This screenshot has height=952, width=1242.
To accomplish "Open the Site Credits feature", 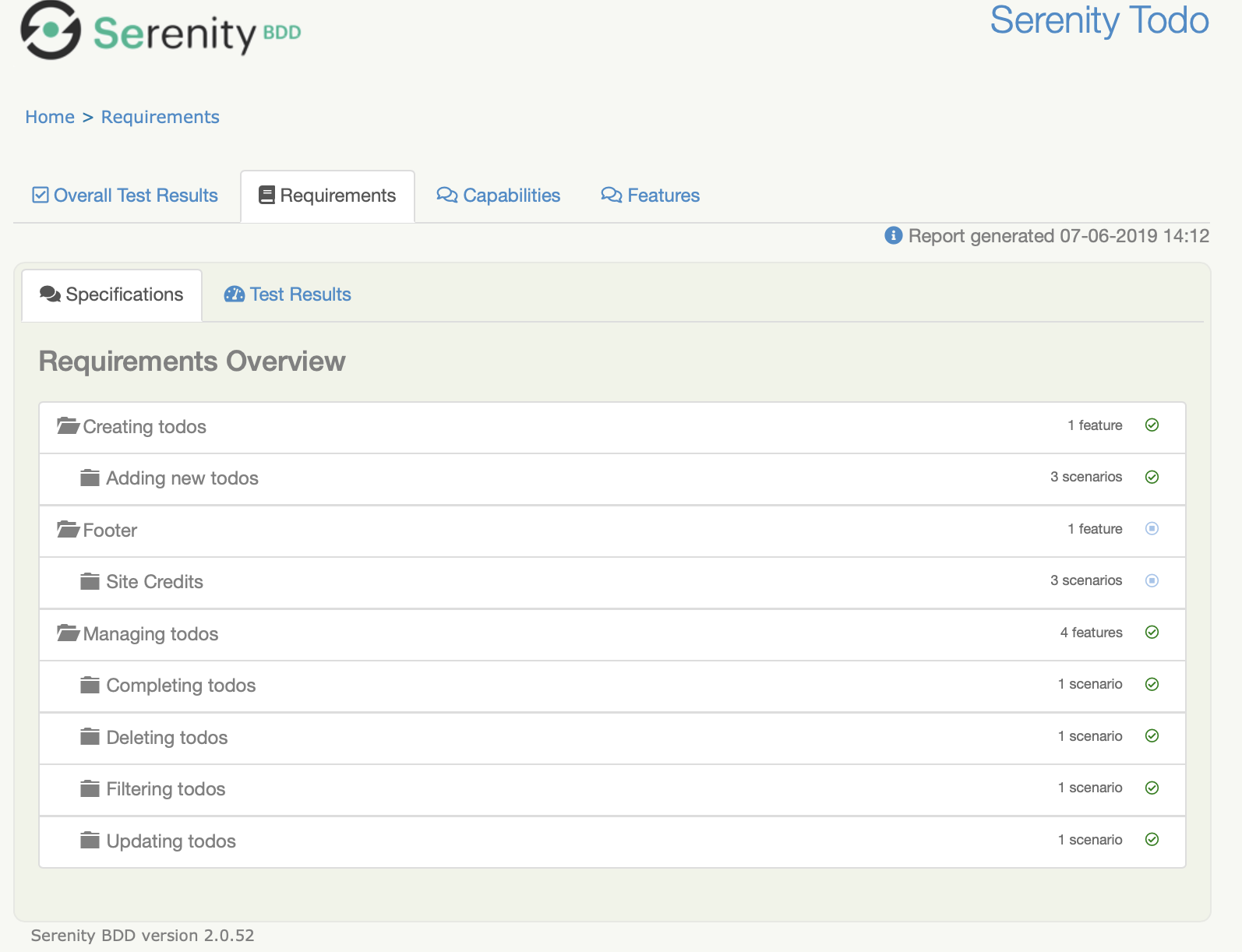I will point(155,582).
